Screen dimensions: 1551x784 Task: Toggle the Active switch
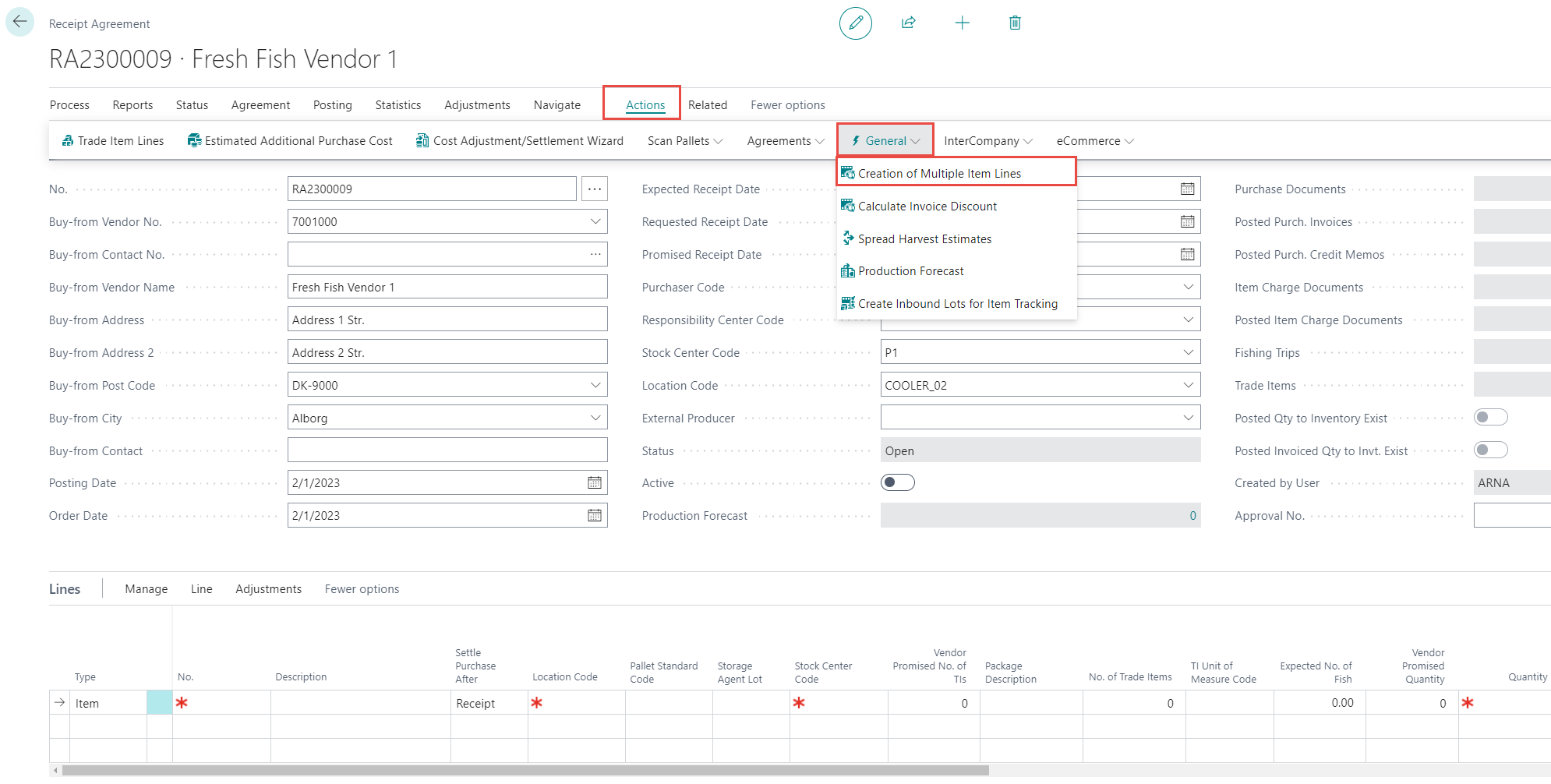pos(897,483)
